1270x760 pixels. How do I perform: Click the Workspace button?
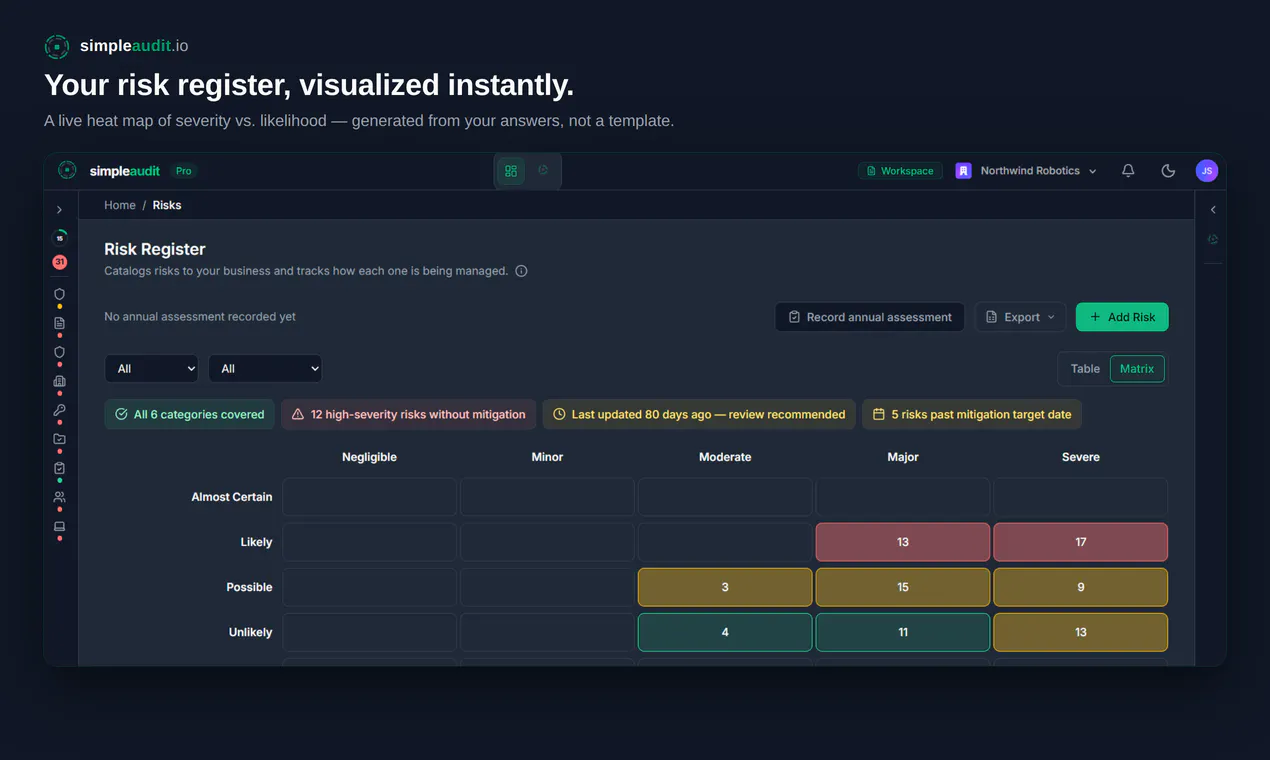click(900, 171)
